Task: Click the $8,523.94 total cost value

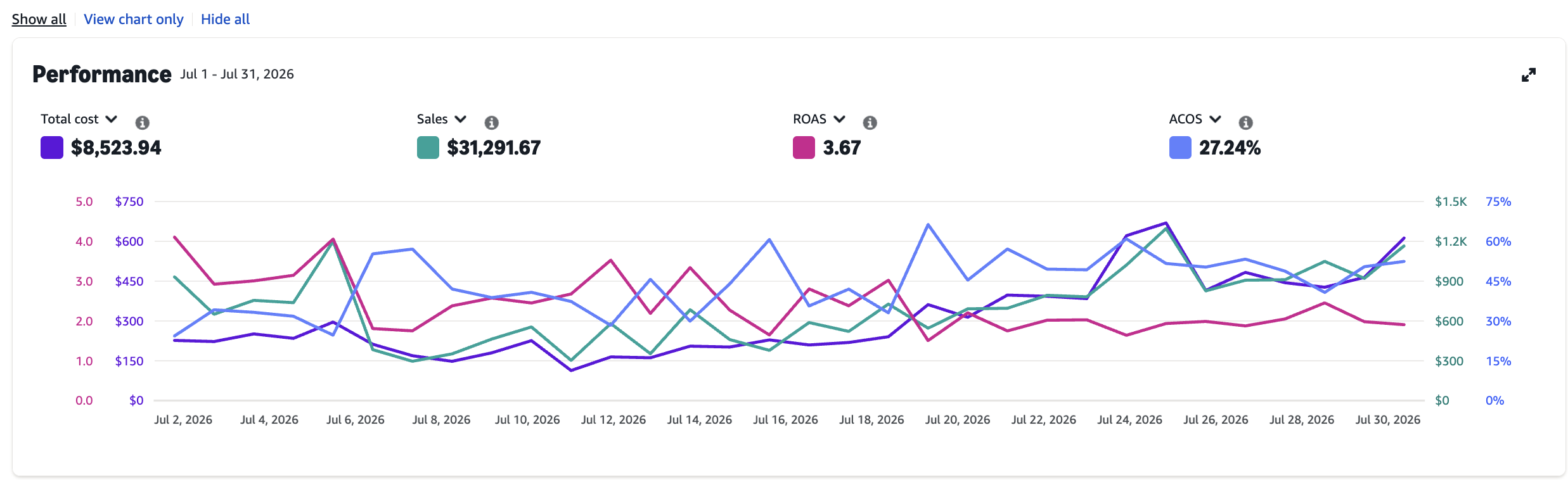Action: (x=116, y=148)
